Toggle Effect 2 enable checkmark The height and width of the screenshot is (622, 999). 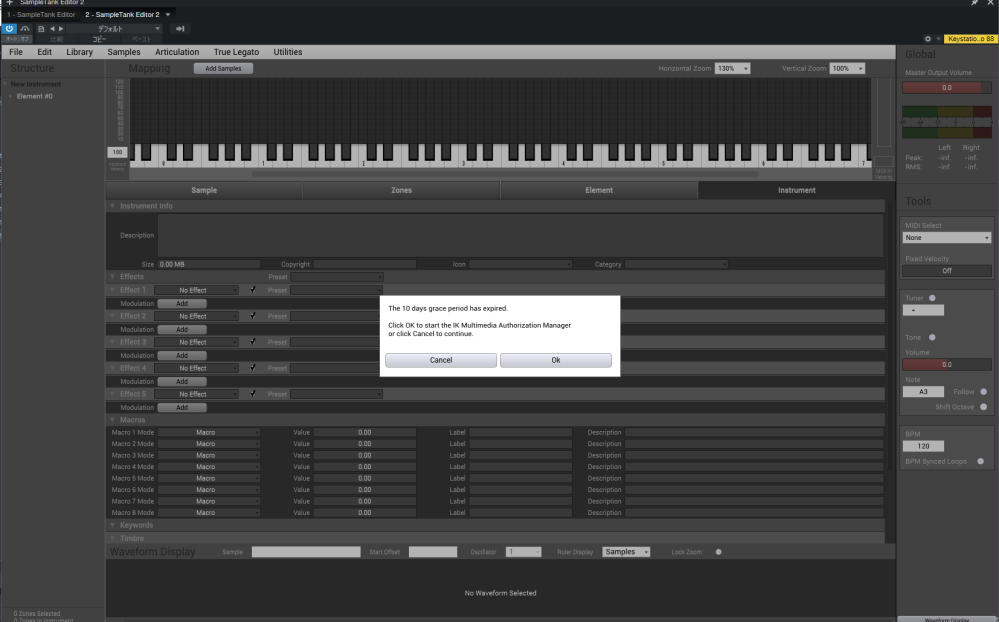pos(253,316)
